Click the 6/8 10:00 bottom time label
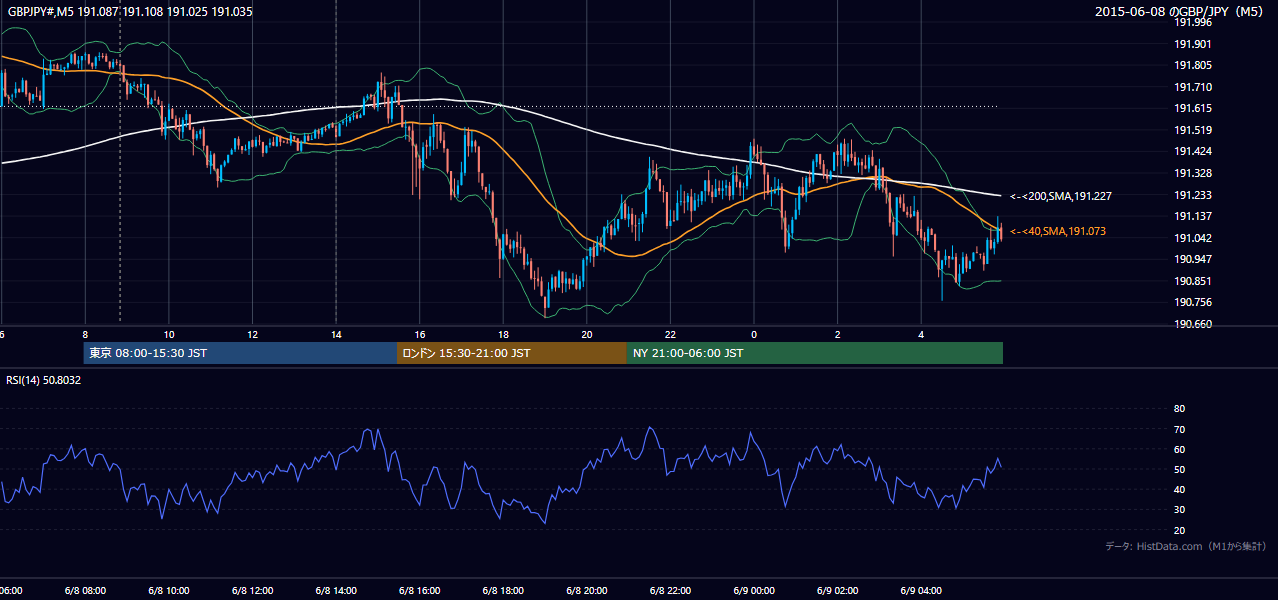Image resolution: width=1278 pixels, height=600 pixels. coord(168,591)
